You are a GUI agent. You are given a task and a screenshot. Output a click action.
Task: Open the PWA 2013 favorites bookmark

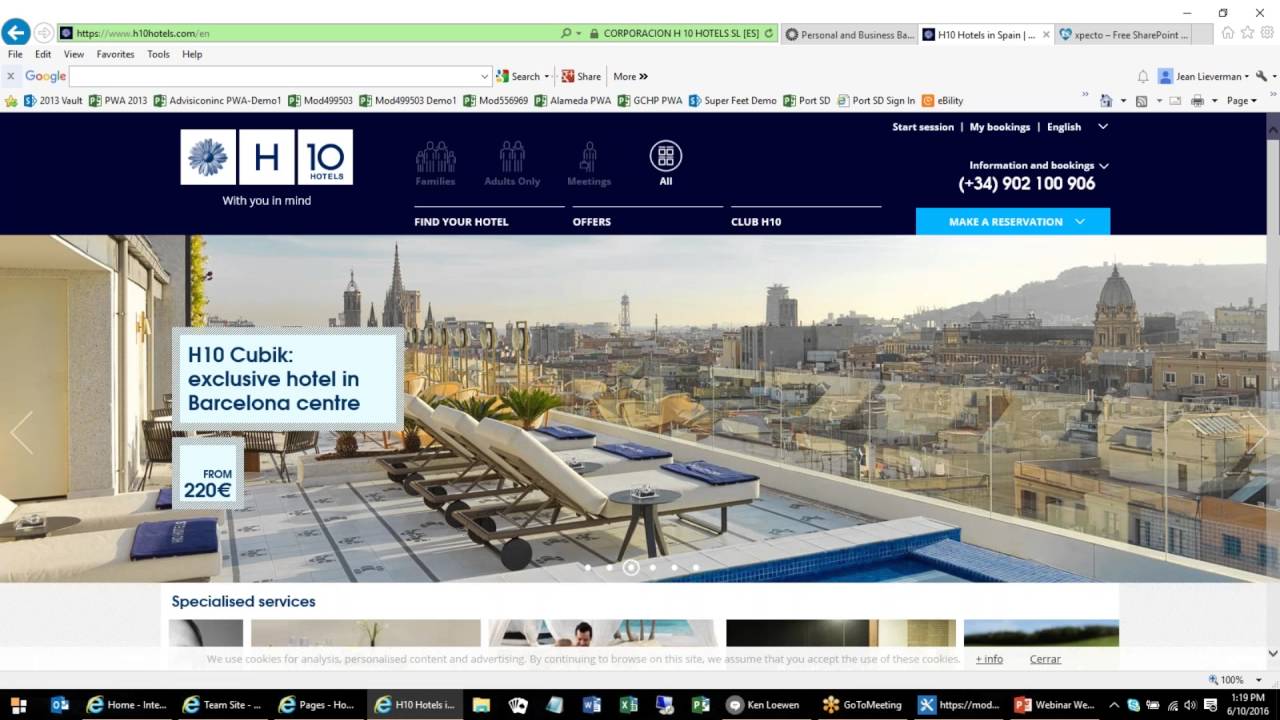[118, 101]
